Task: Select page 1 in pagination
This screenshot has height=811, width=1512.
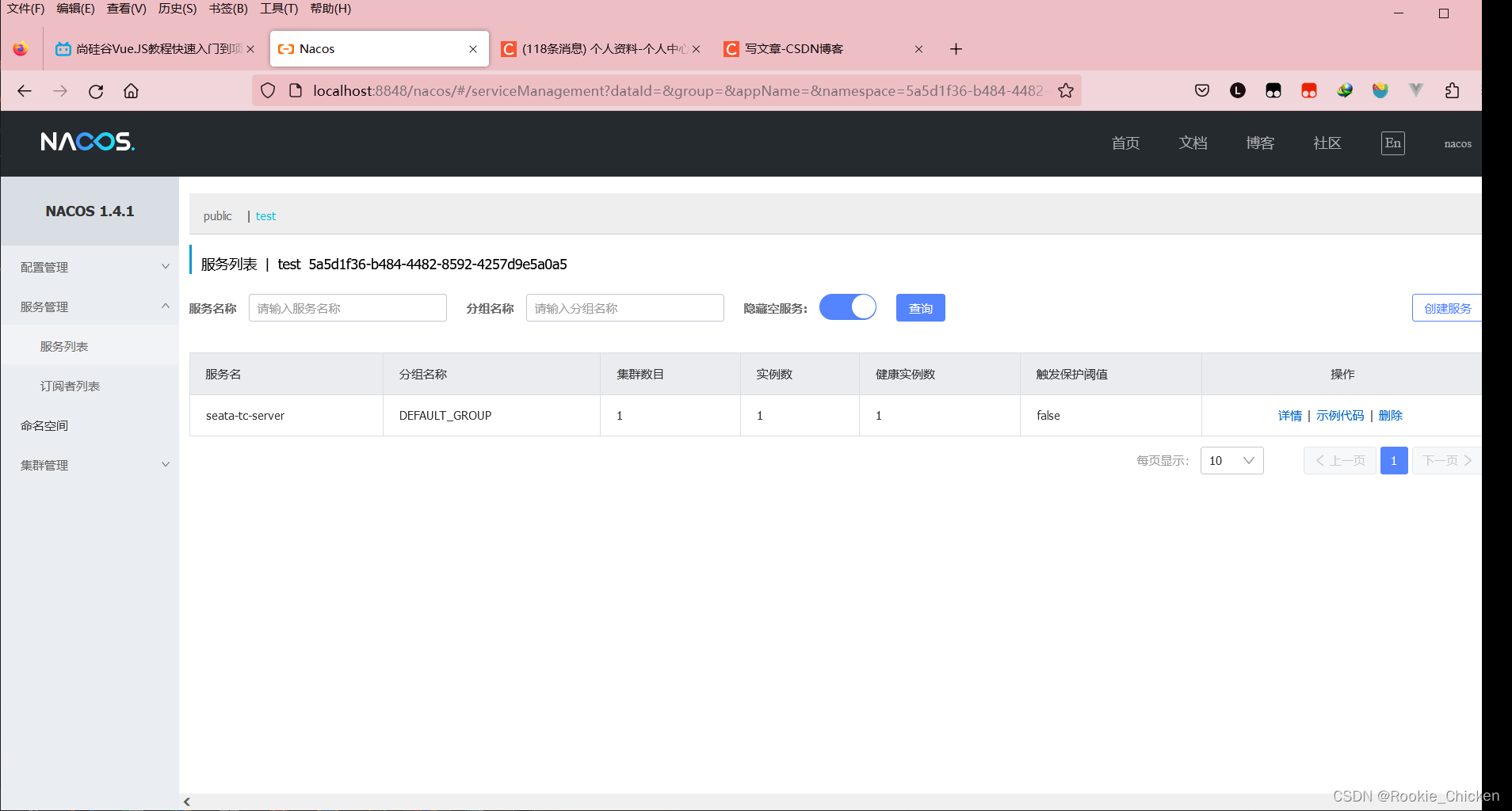Action: pyautogui.click(x=1394, y=461)
